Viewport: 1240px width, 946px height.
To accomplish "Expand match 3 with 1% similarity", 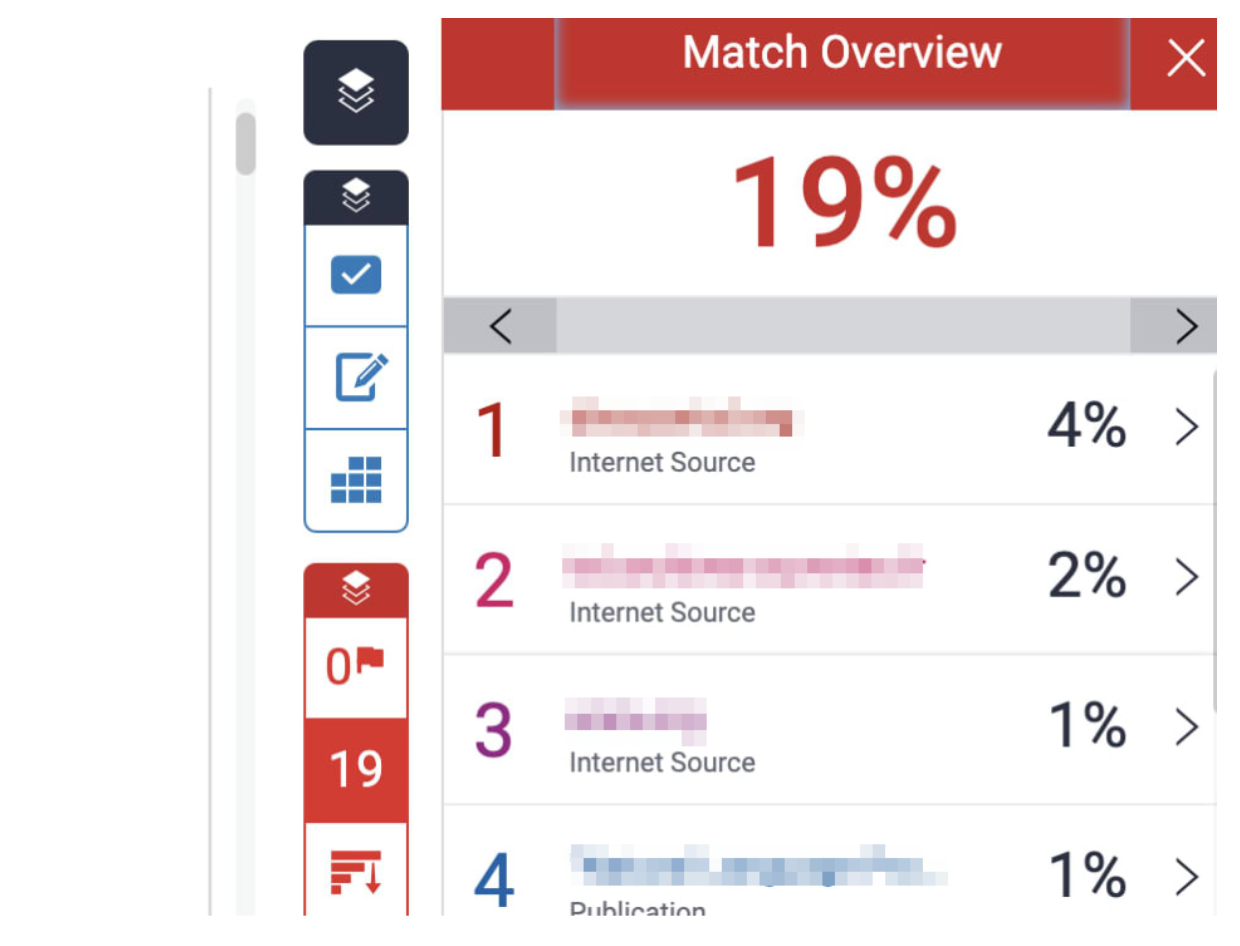I will point(1186,727).
